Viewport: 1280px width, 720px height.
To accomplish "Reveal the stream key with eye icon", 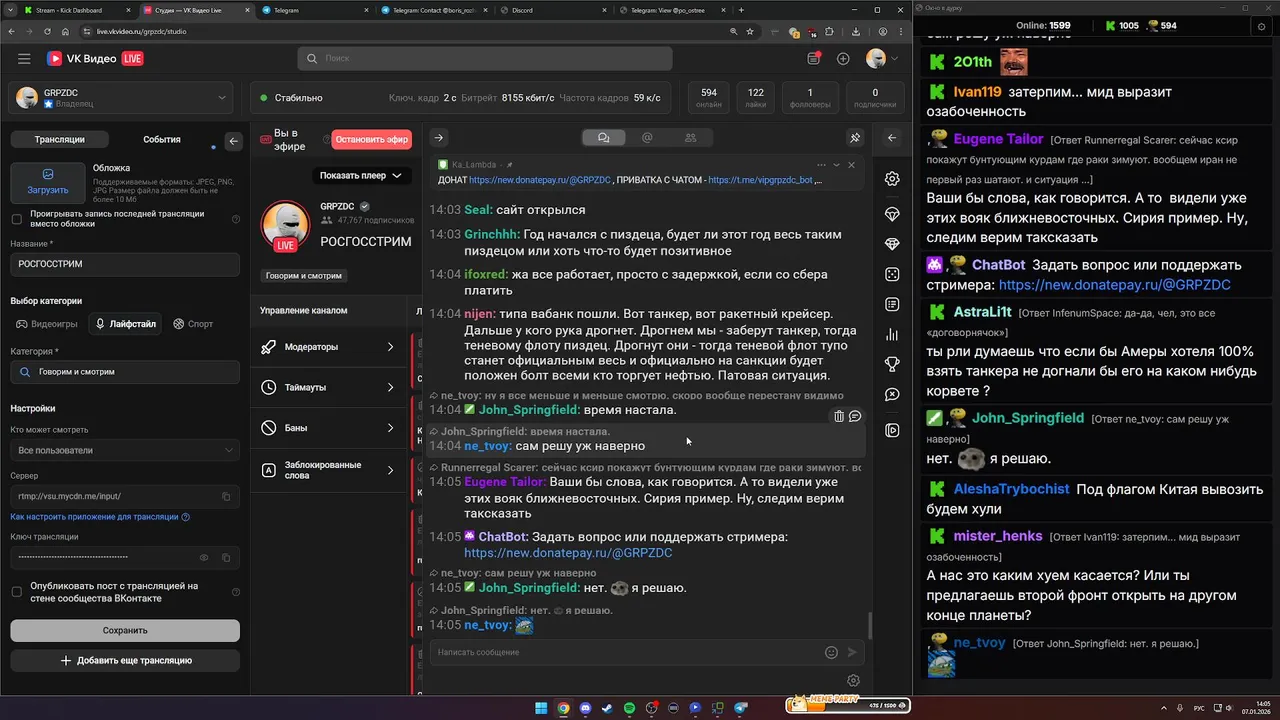I will (204, 557).
